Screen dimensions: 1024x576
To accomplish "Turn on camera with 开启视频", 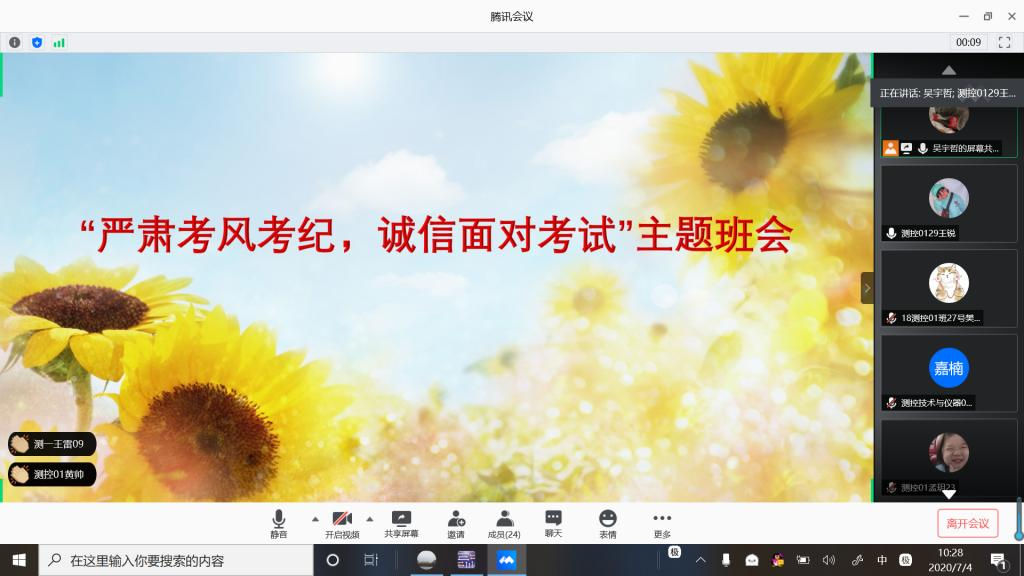I will [342, 524].
